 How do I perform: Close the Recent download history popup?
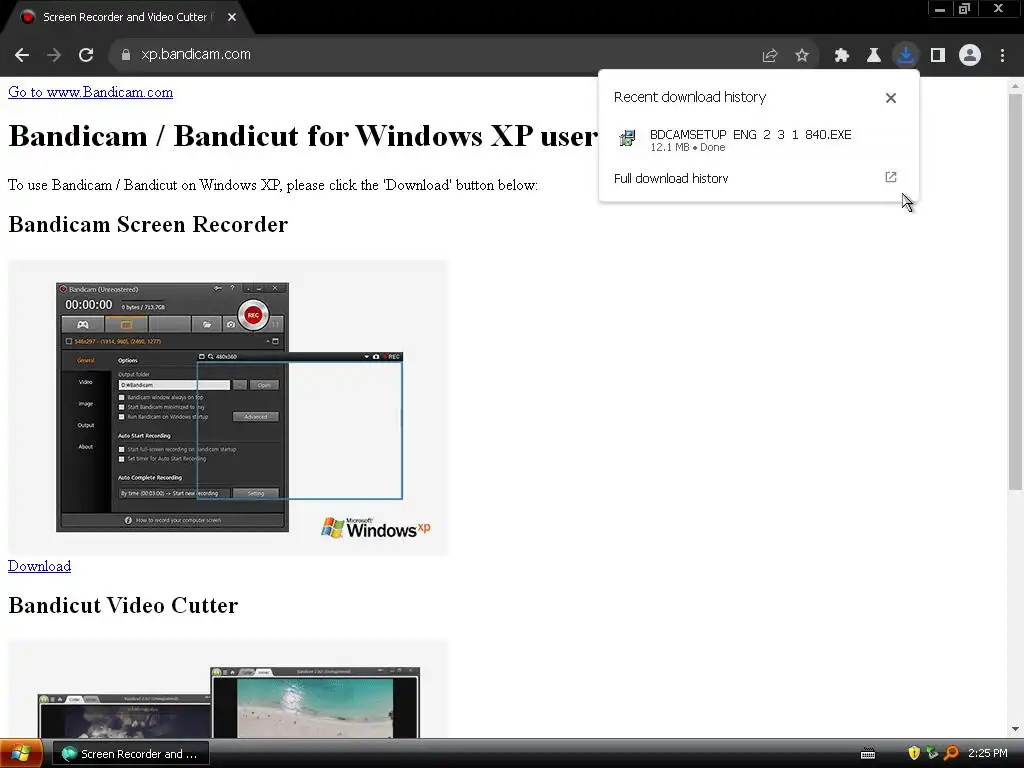click(x=891, y=98)
